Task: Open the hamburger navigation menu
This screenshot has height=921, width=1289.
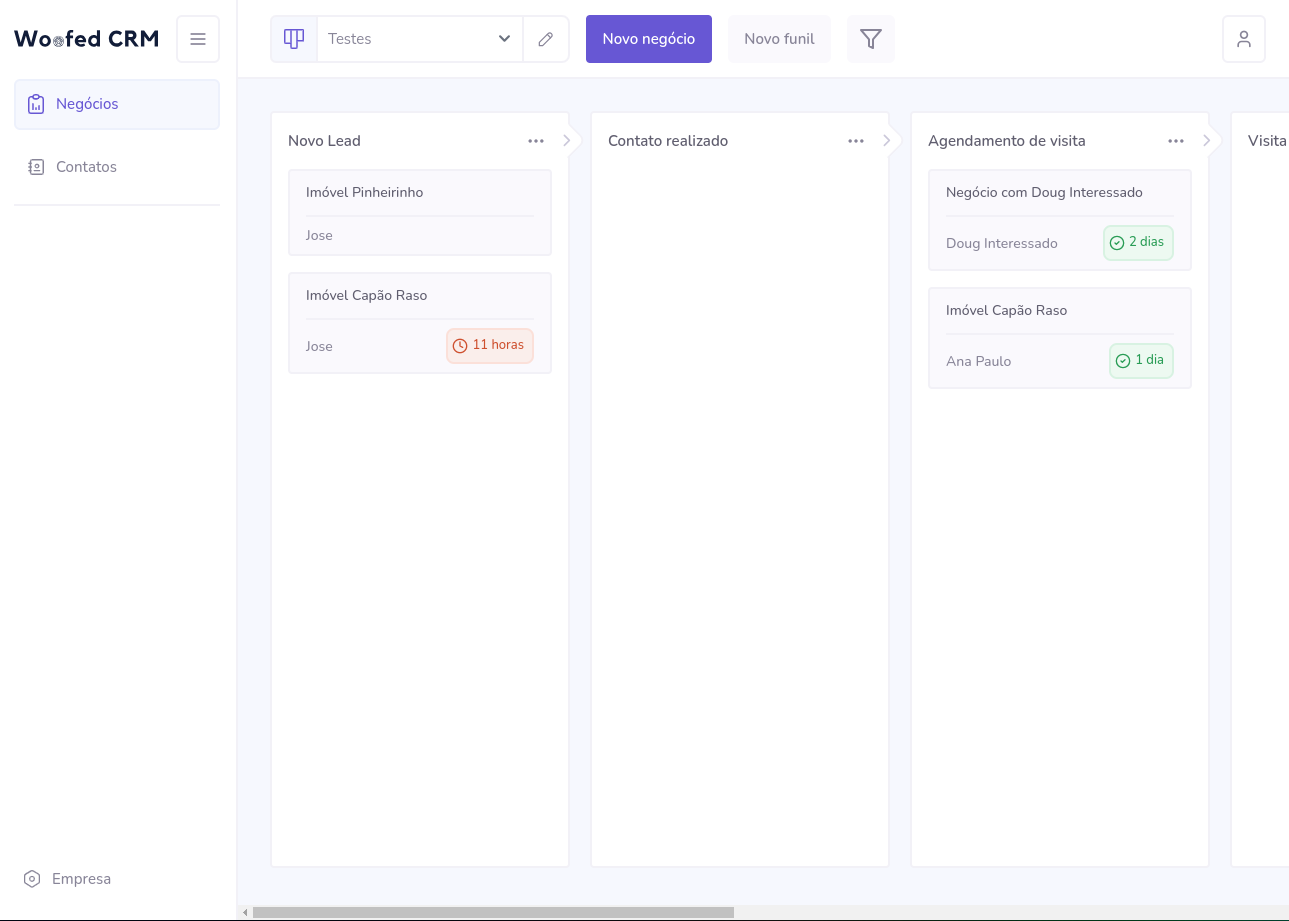Action: click(197, 38)
